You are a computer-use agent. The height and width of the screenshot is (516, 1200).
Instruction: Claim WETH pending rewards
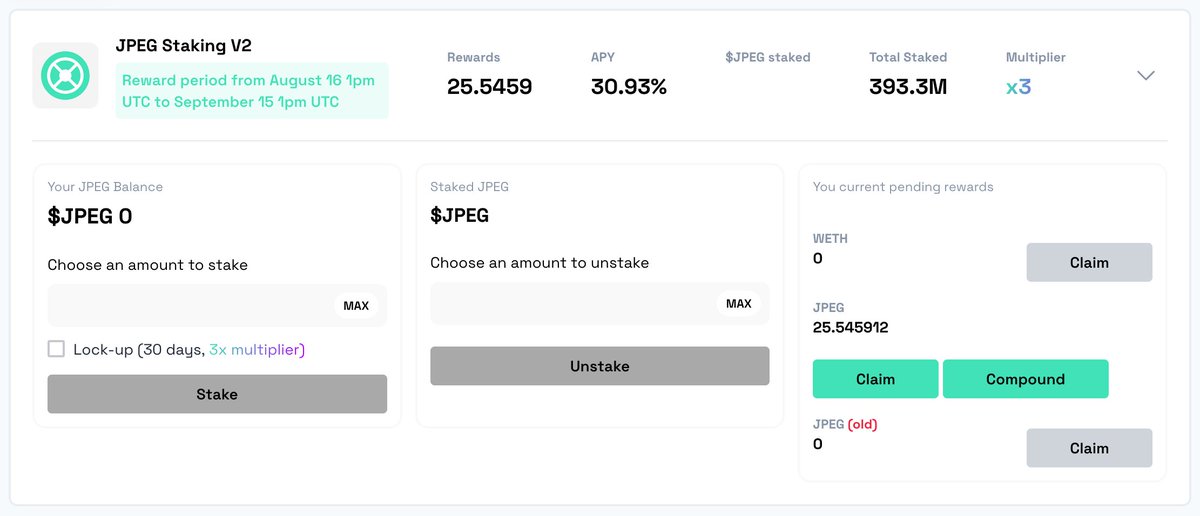tap(1089, 262)
